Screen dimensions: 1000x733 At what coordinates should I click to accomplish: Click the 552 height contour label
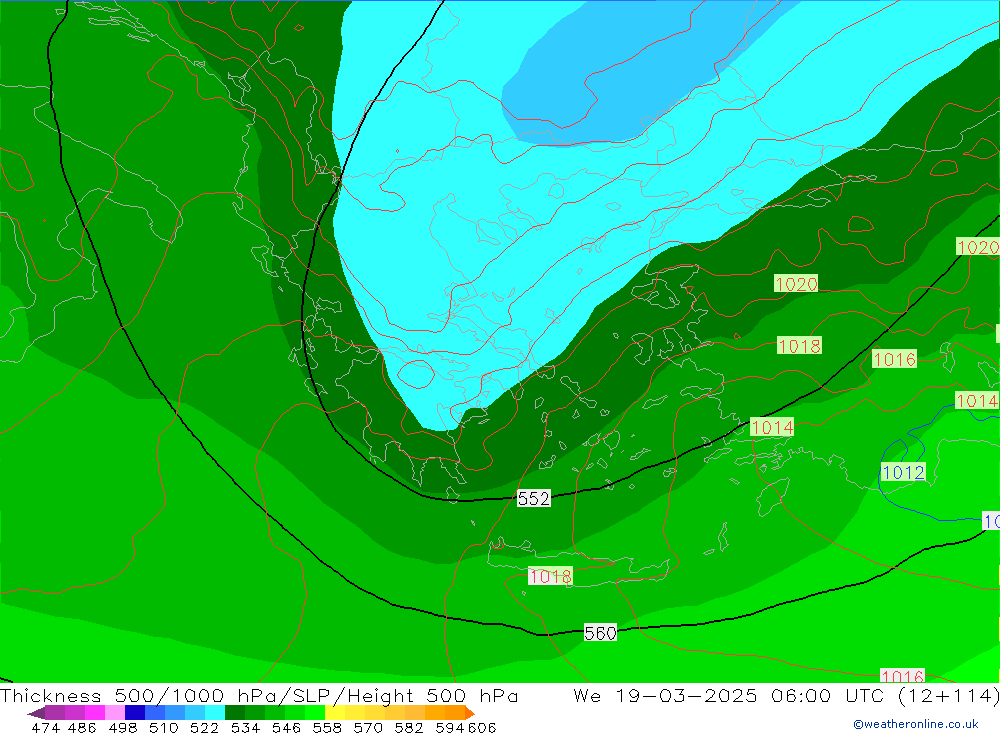(x=533, y=498)
